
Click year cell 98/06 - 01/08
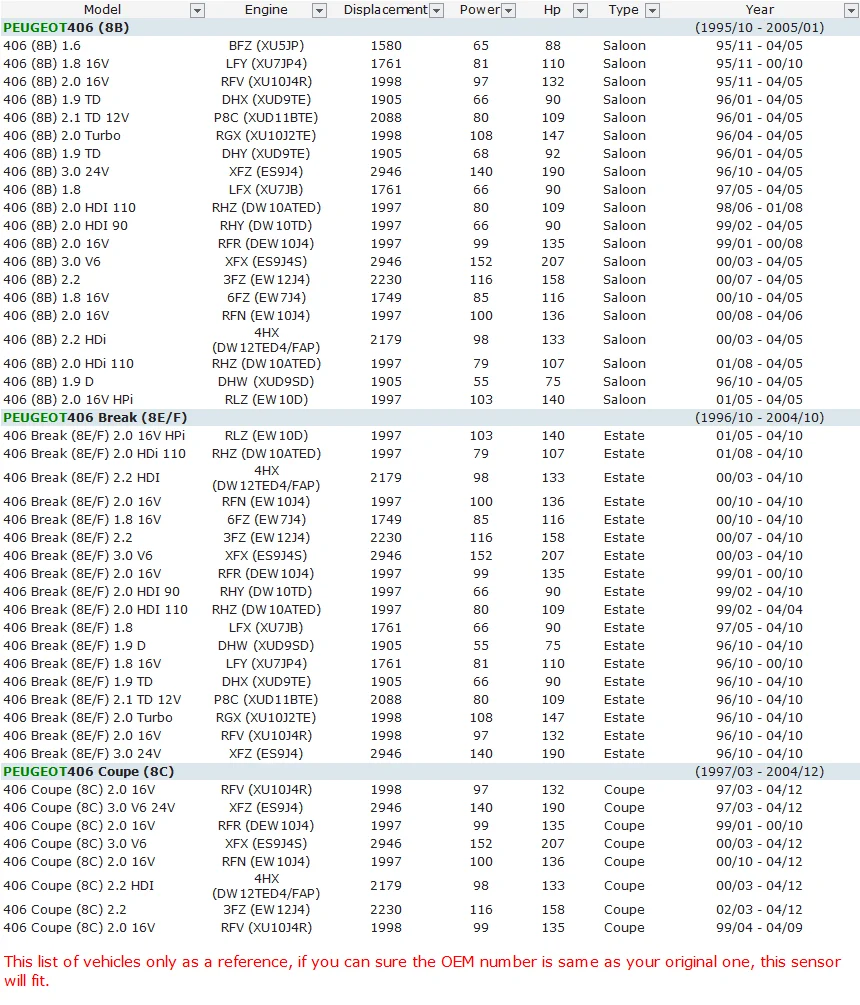click(x=759, y=207)
